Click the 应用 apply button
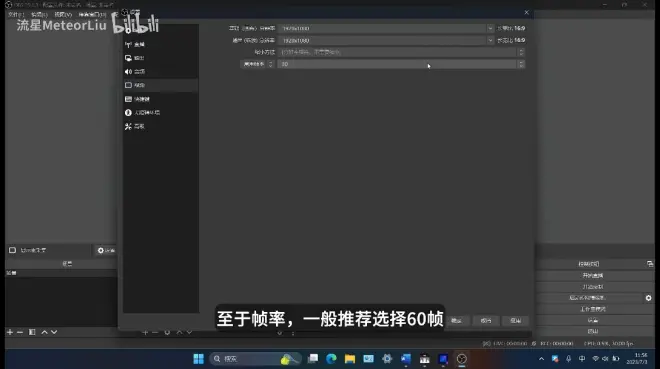Screen dimensions: 660x369 (x=516, y=321)
